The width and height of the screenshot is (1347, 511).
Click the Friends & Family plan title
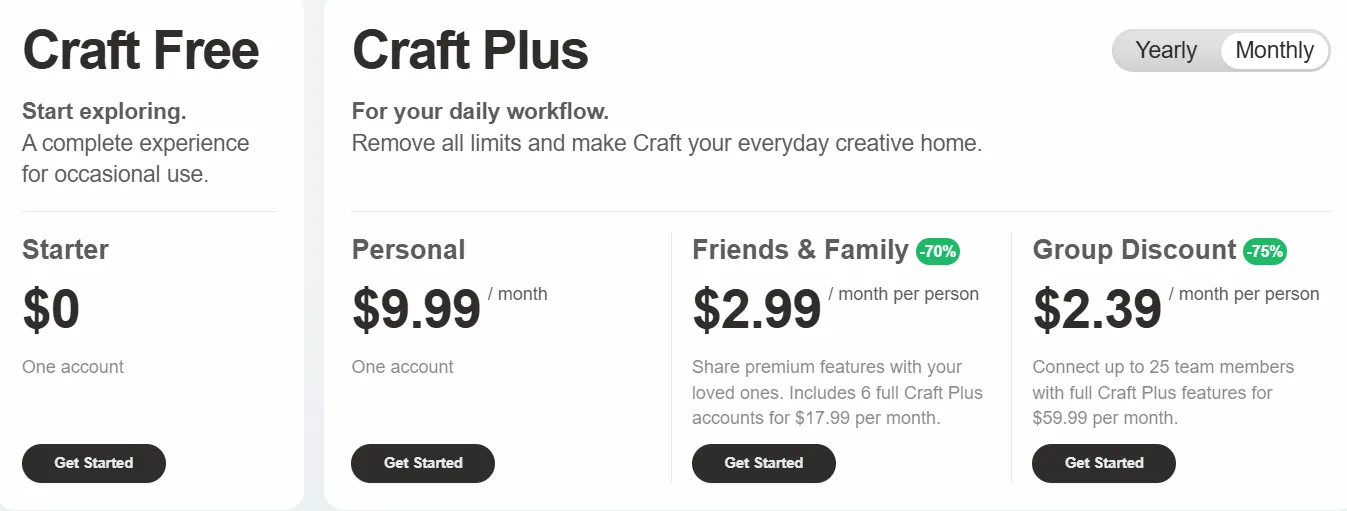coord(800,249)
